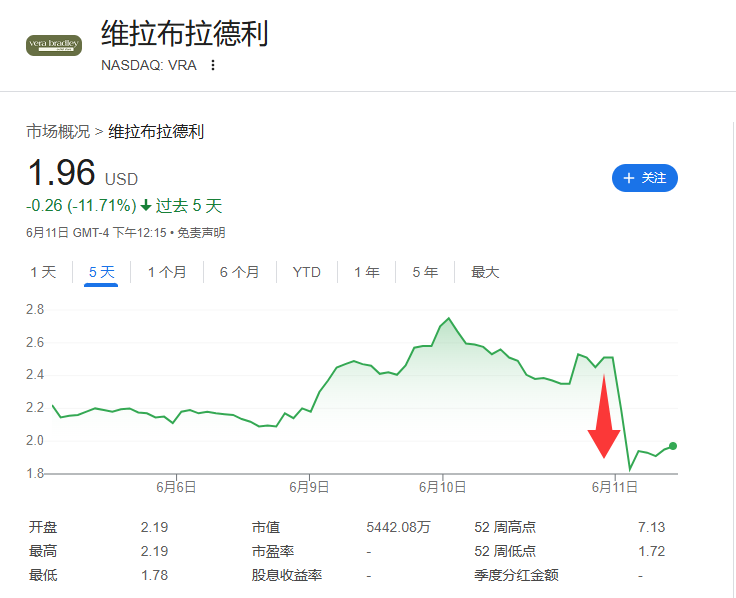Click the 市值 value 5442.08万
736x598 pixels.
[398, 527]
